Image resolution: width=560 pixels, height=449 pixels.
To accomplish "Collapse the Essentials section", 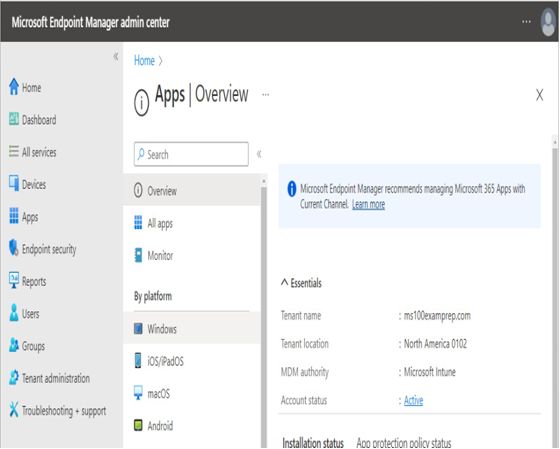I will click(284, 282).
